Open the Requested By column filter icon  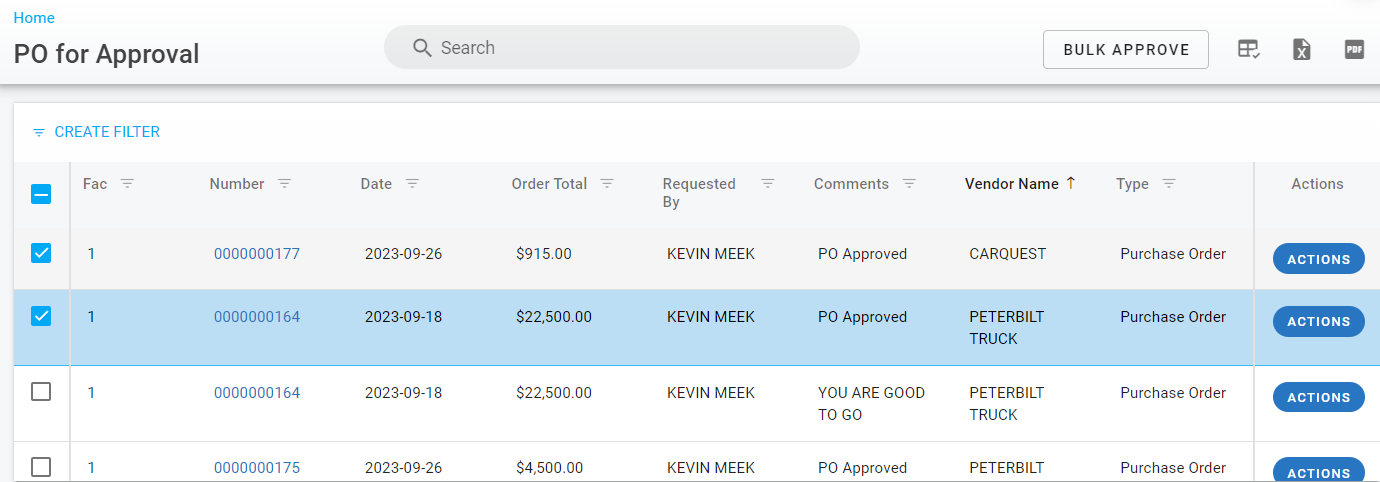coord(768,184)
